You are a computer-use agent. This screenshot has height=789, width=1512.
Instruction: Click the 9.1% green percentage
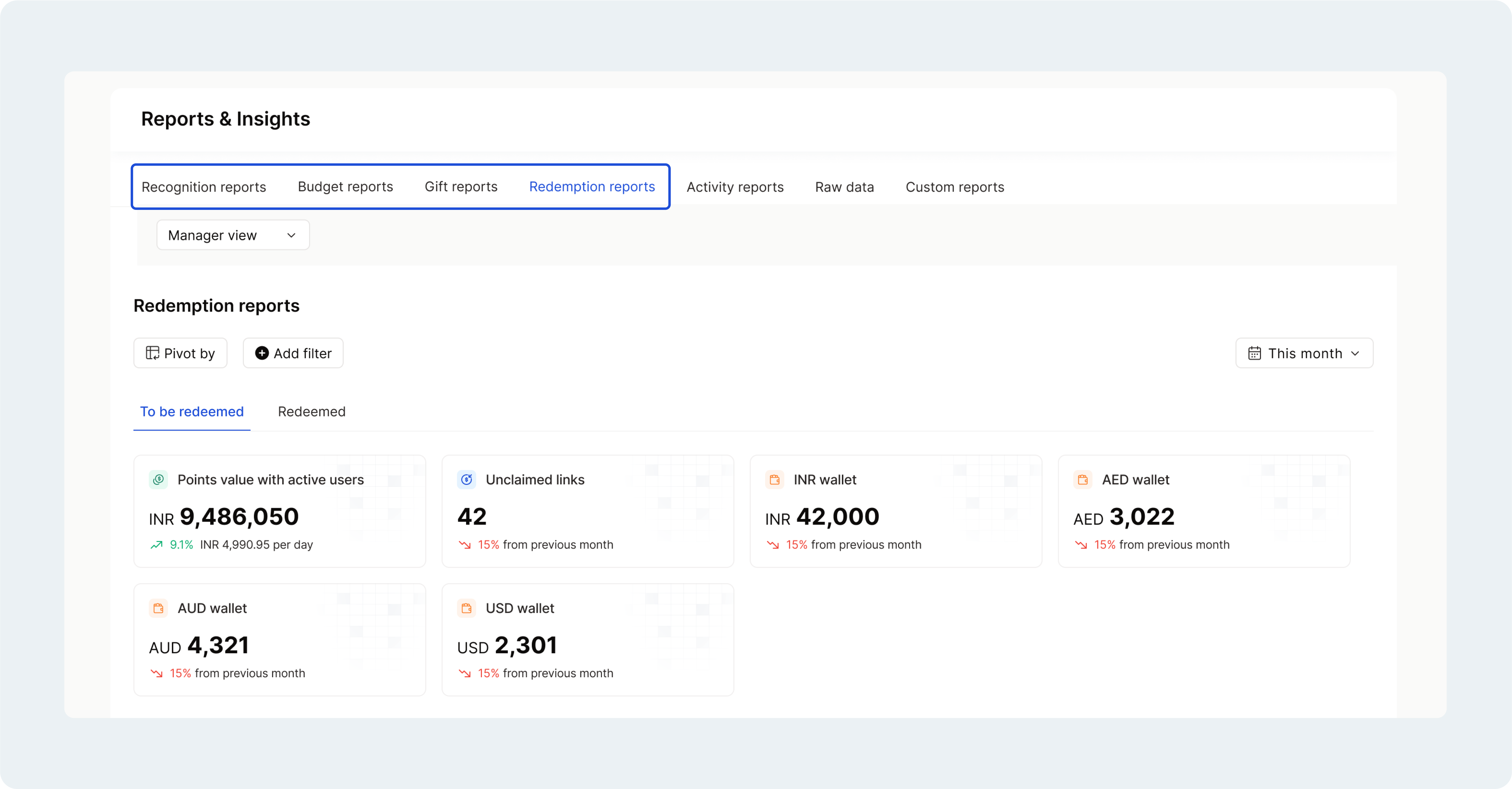[181, 545]
